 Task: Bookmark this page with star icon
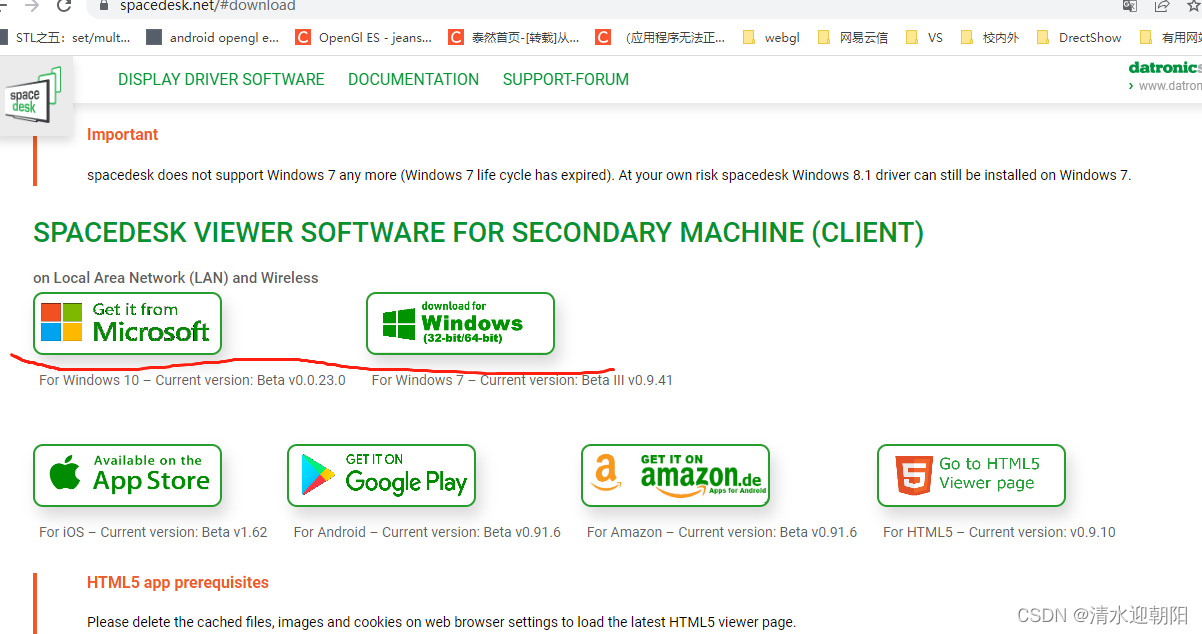click(x=1193, y=6)
